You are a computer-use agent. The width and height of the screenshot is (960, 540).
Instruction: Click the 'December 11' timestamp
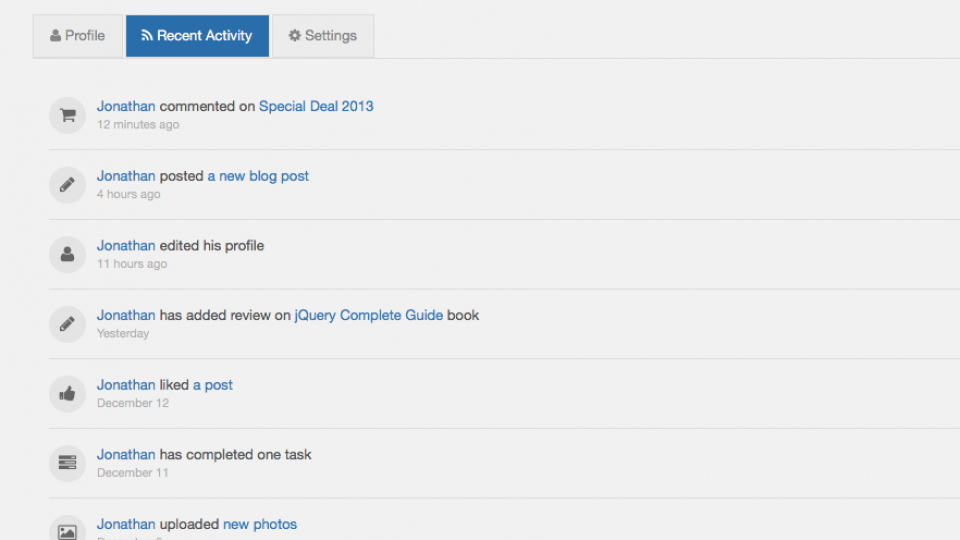133,473
